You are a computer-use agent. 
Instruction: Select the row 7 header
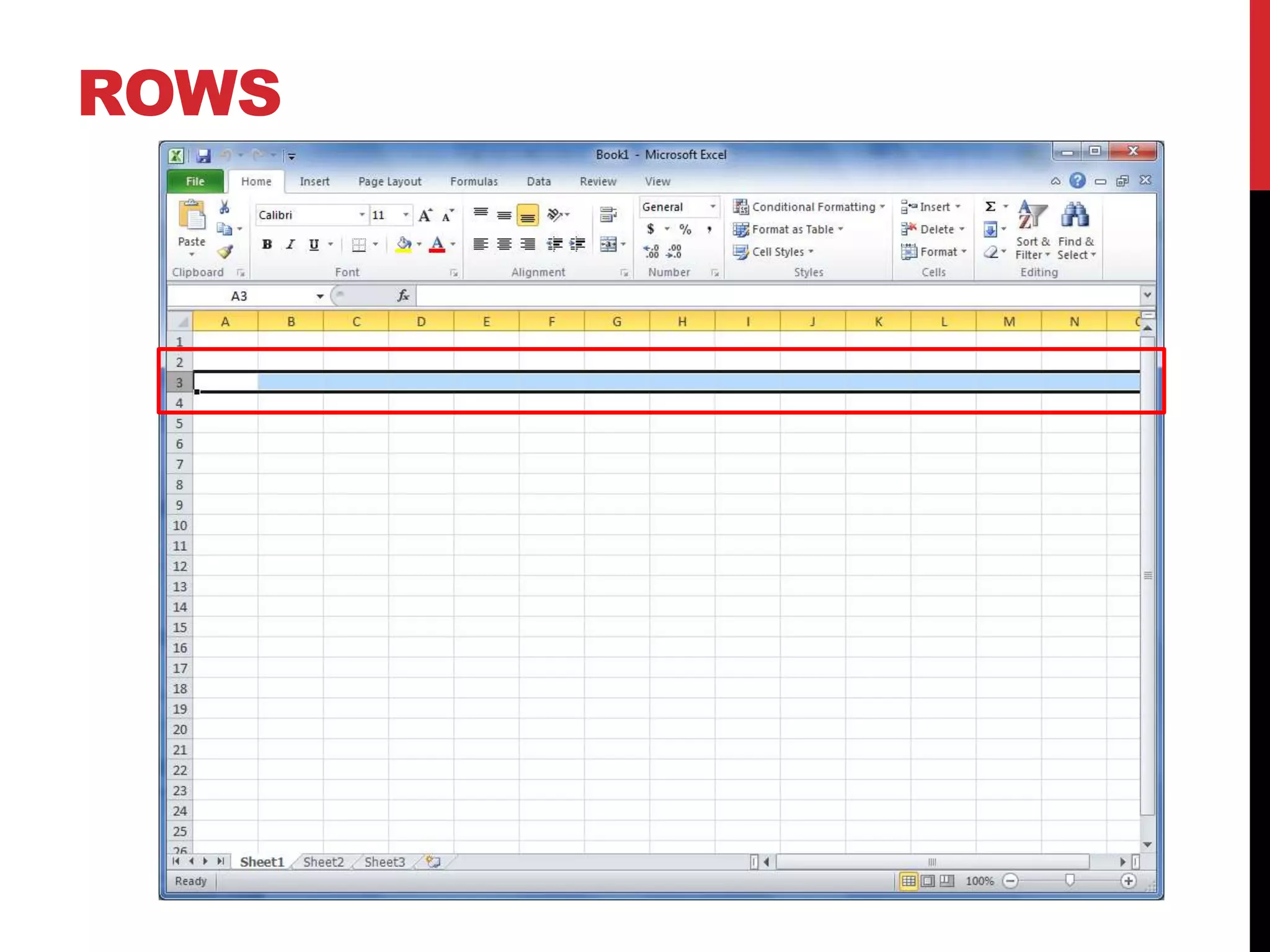179,464
